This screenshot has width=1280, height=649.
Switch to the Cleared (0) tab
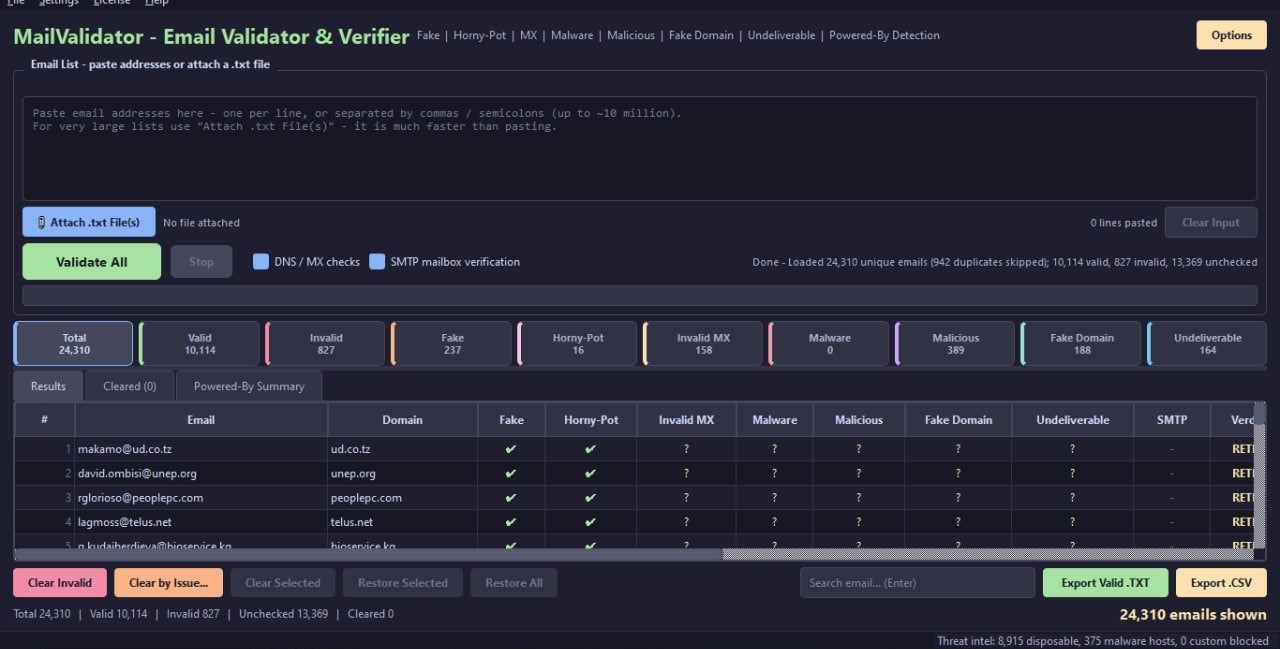click(129, 386)
